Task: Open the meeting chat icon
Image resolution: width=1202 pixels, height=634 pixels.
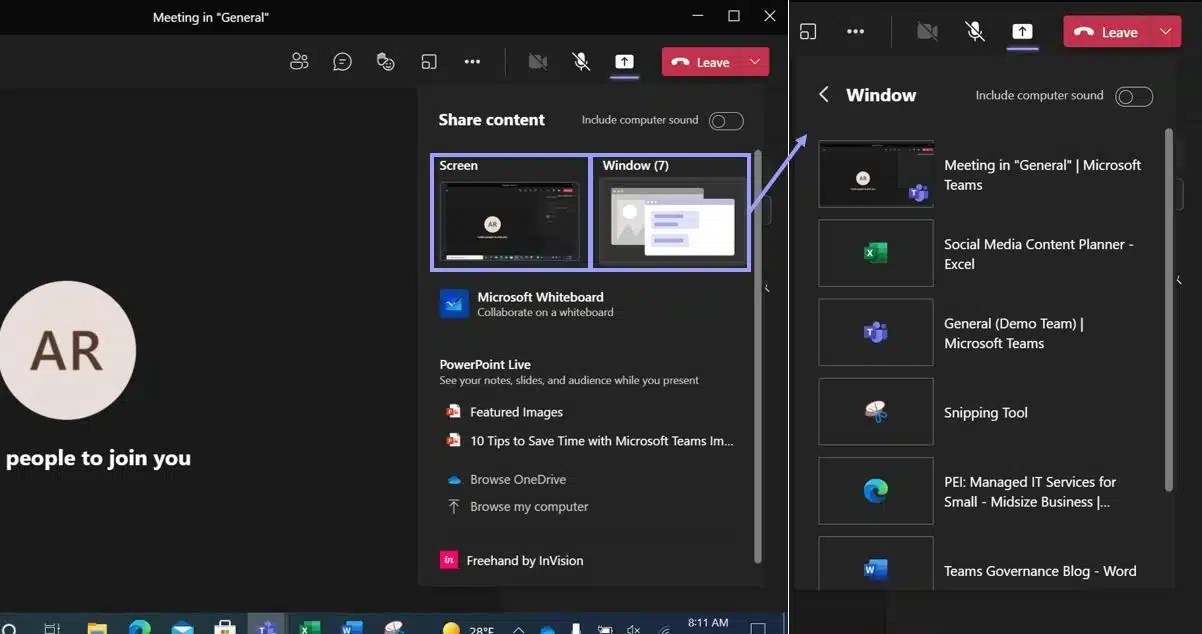Action: (x=342, y=62)
